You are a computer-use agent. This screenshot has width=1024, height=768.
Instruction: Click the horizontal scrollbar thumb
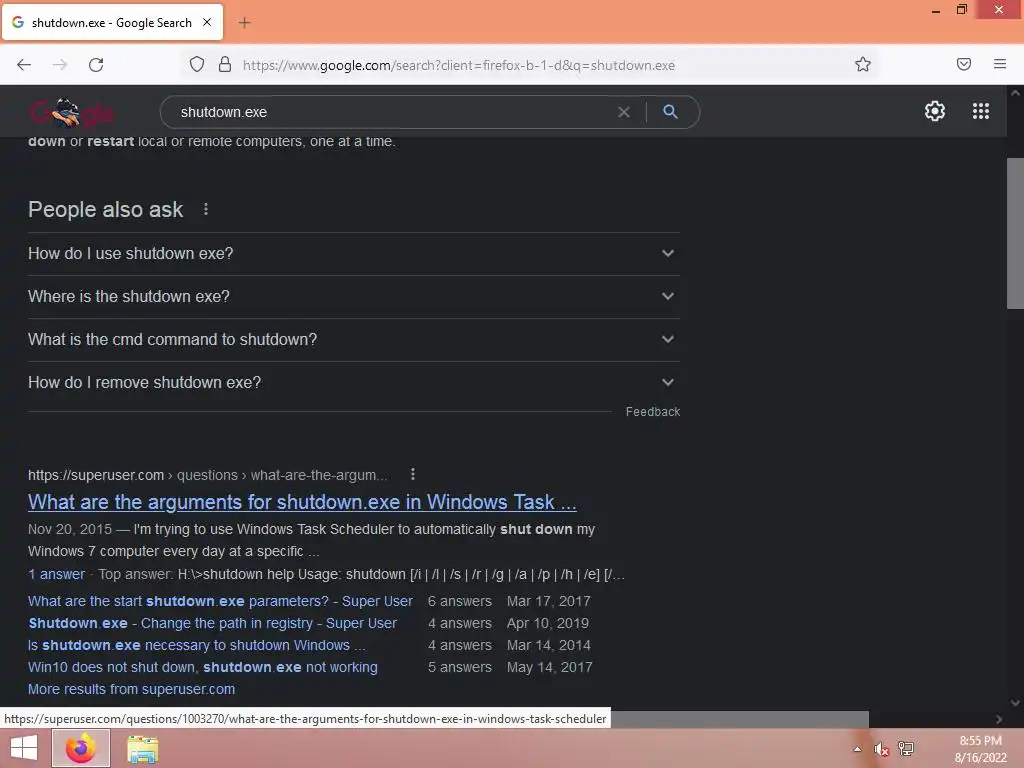[x=739, y=718]
